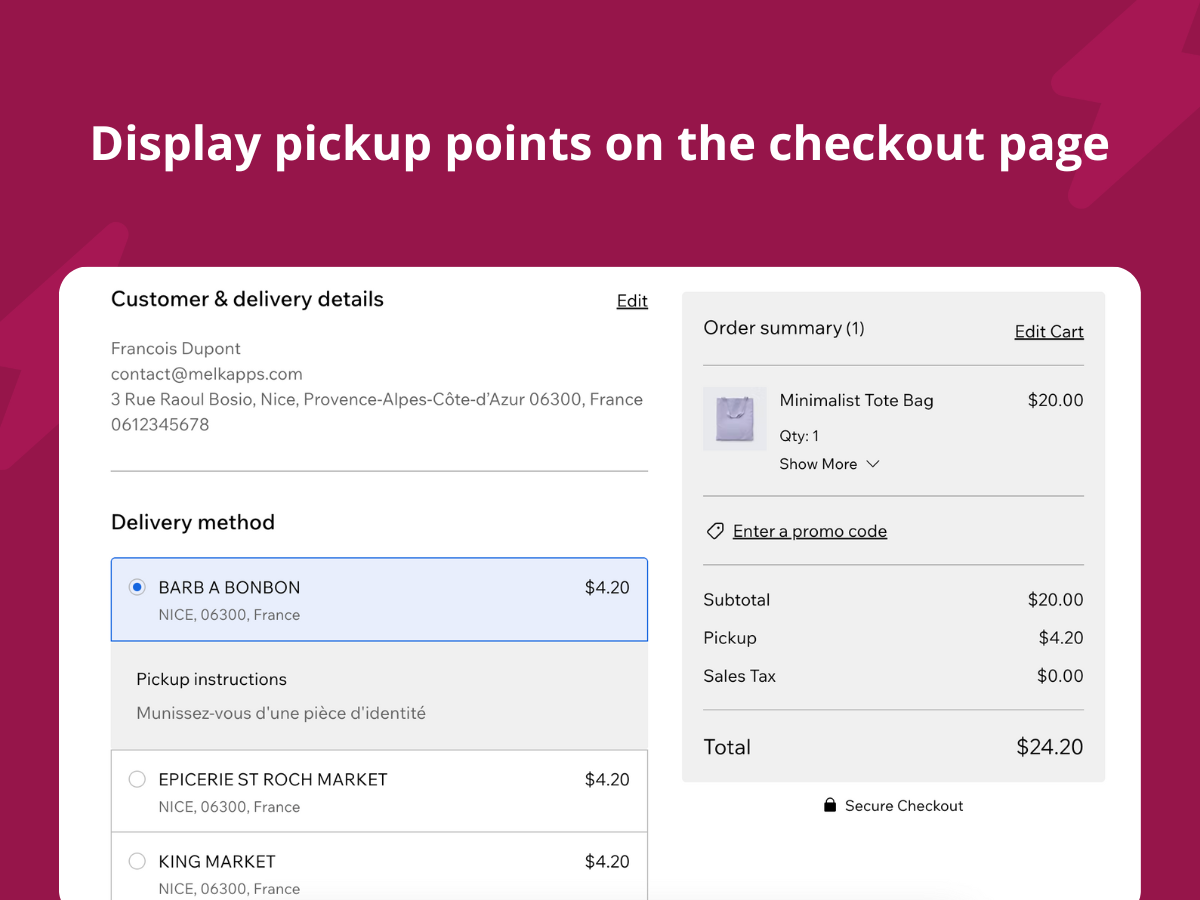Choose the KING MARKET pickup radio button

(x=138, y=861)
